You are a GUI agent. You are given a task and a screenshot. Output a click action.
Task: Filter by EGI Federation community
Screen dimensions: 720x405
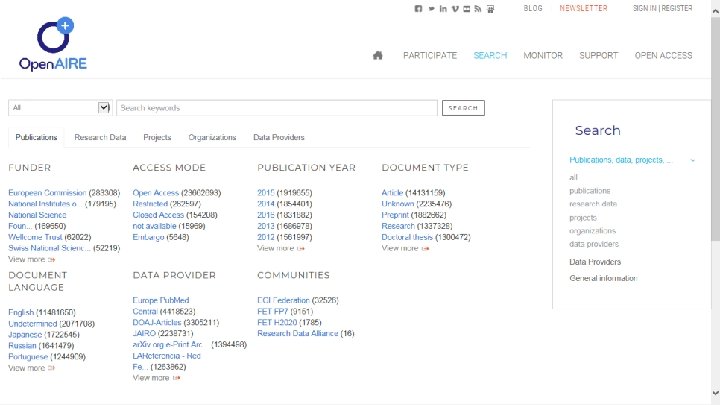pyautogui.click(x=283, y=300)
